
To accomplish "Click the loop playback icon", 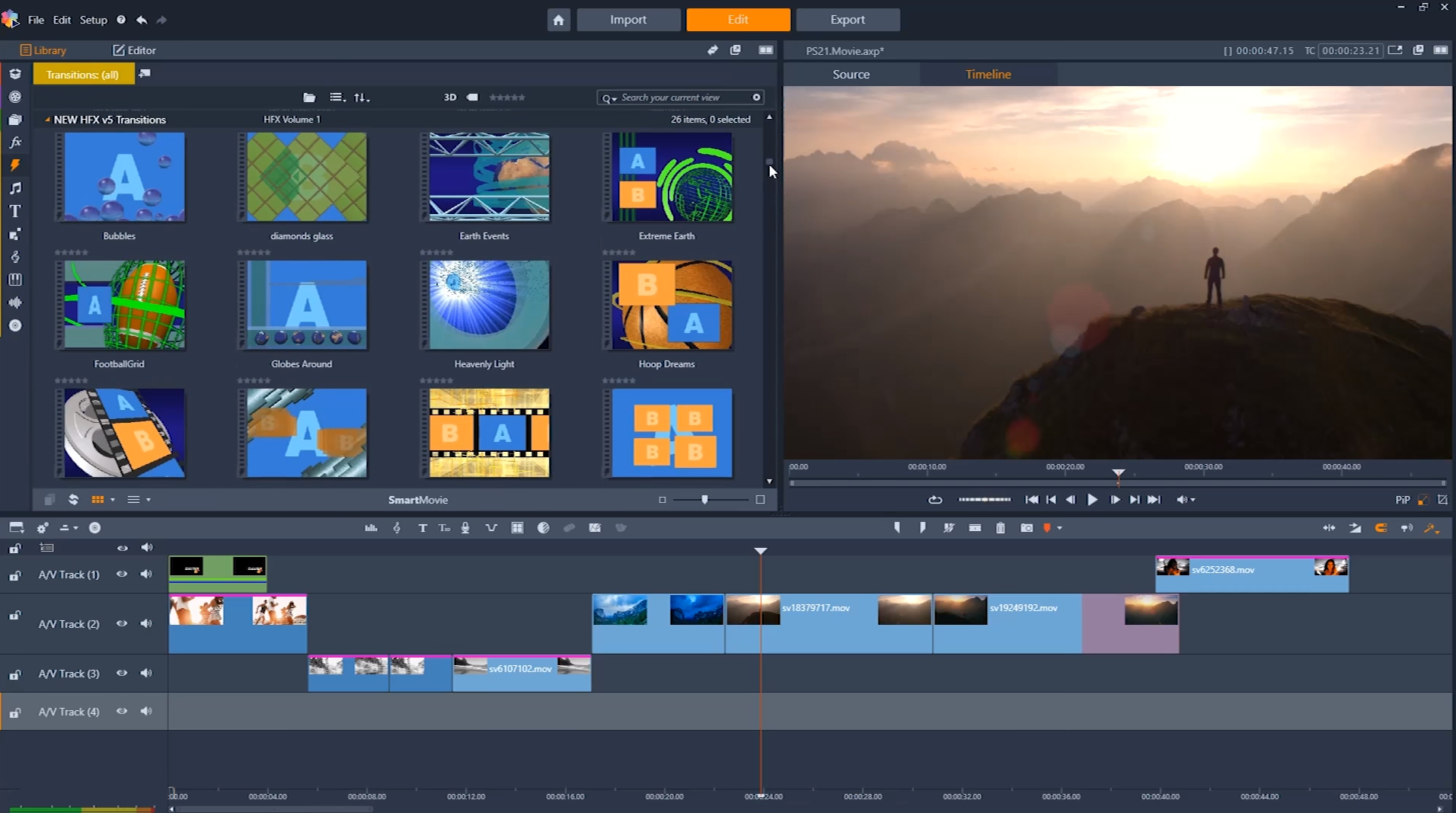I will click(935, 500).
